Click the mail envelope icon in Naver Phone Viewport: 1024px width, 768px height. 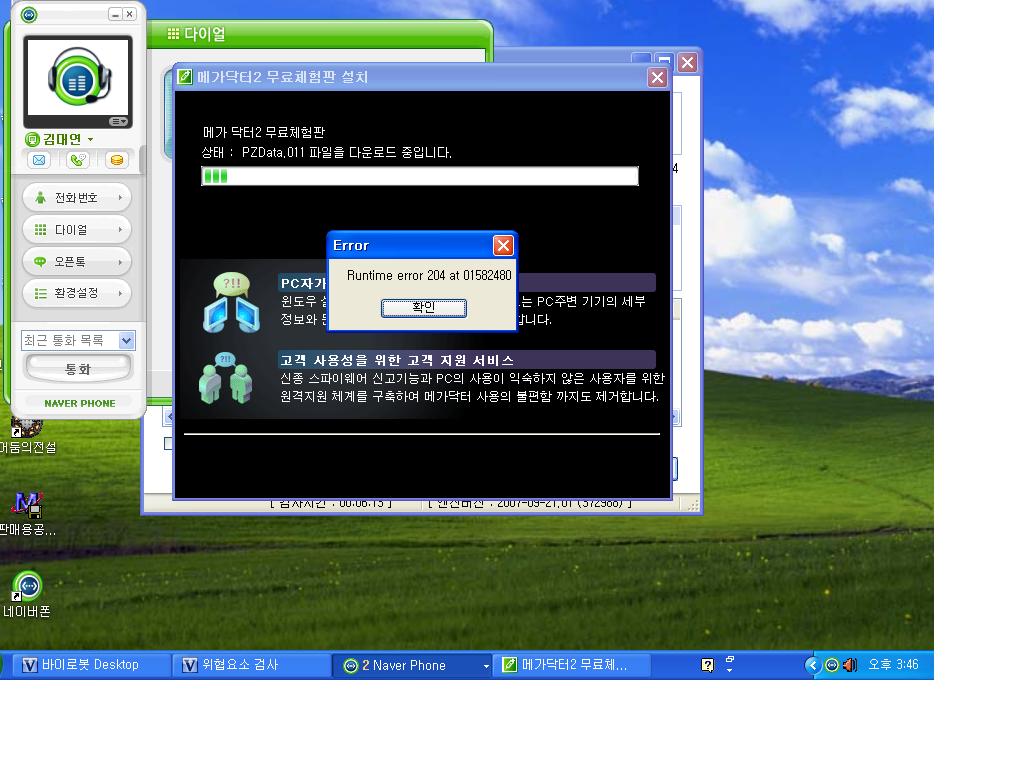click(39, 160)
